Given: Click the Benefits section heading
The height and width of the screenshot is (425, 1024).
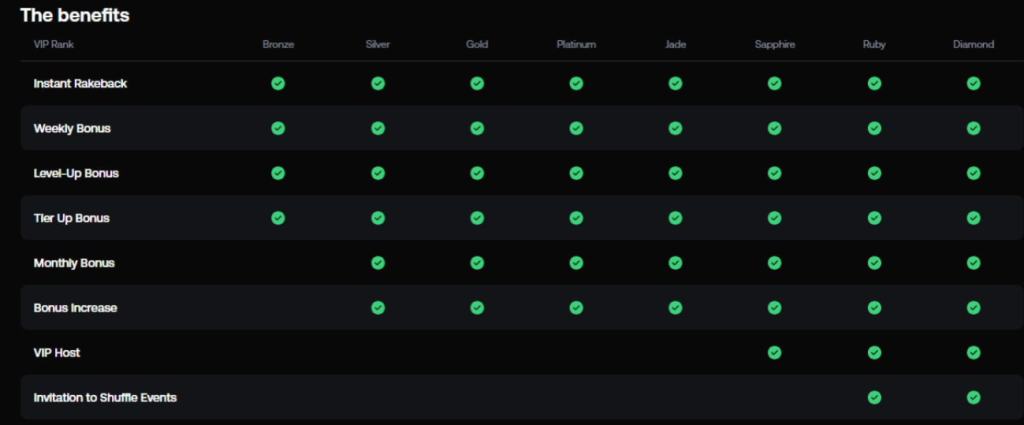Looking at the screenshot, I should tap(75, 15).
